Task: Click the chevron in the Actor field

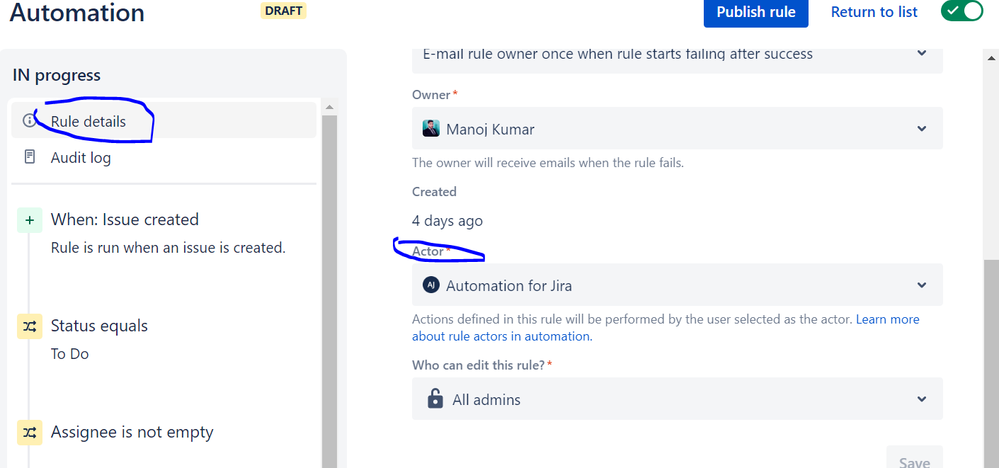Action: [921, 285]
